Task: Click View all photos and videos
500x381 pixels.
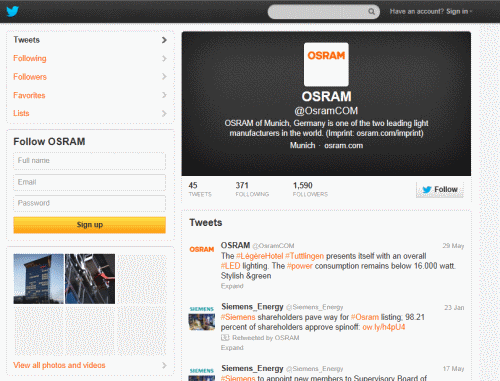Action: [59, 365]
